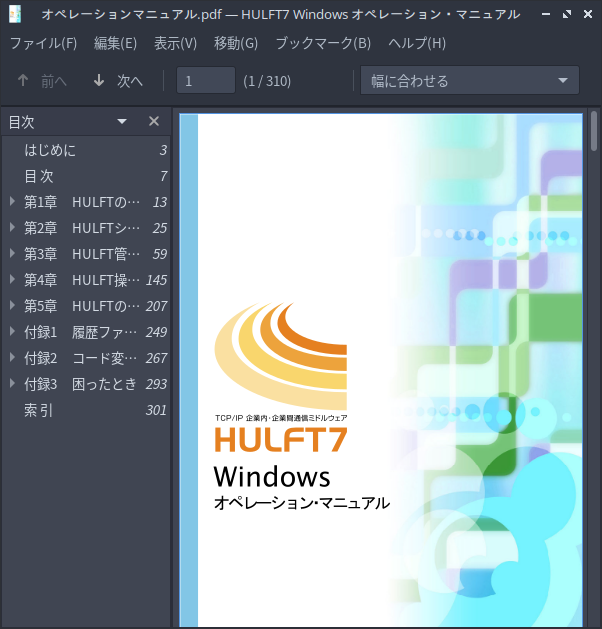Expand the 第4章 chapter entry
The width and height of the screenshot is (602, 629).
point(12,280)
